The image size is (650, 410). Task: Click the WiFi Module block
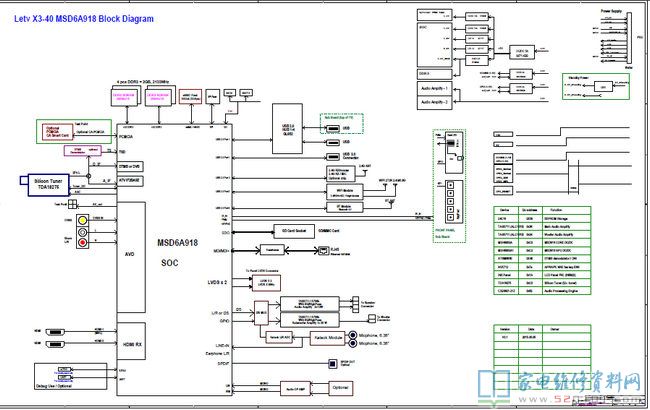click(345, 192)
